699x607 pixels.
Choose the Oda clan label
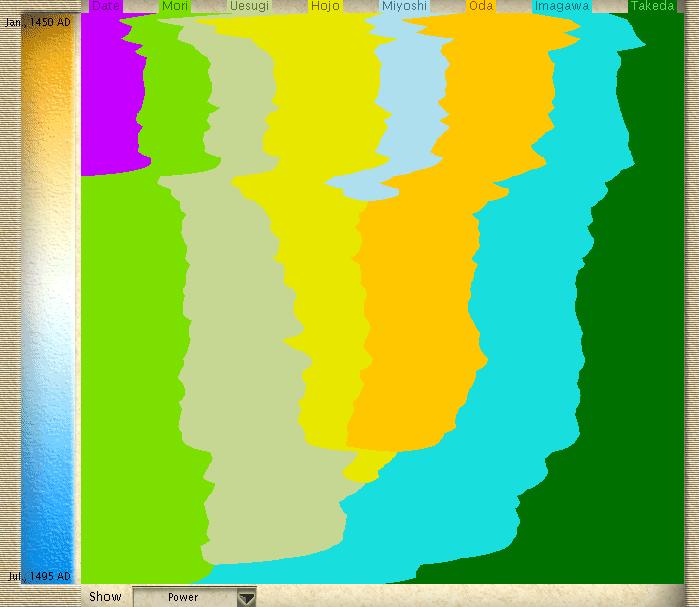coord(481,6)
